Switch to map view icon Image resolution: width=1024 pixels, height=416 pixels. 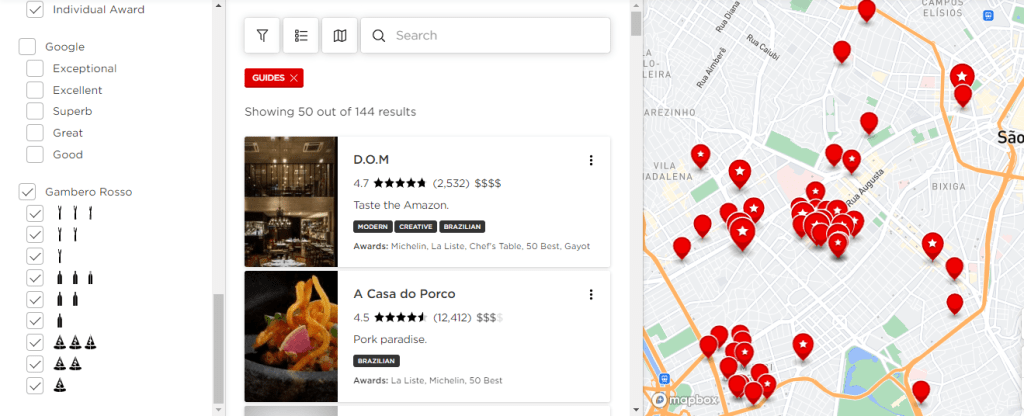coord(340,35)
